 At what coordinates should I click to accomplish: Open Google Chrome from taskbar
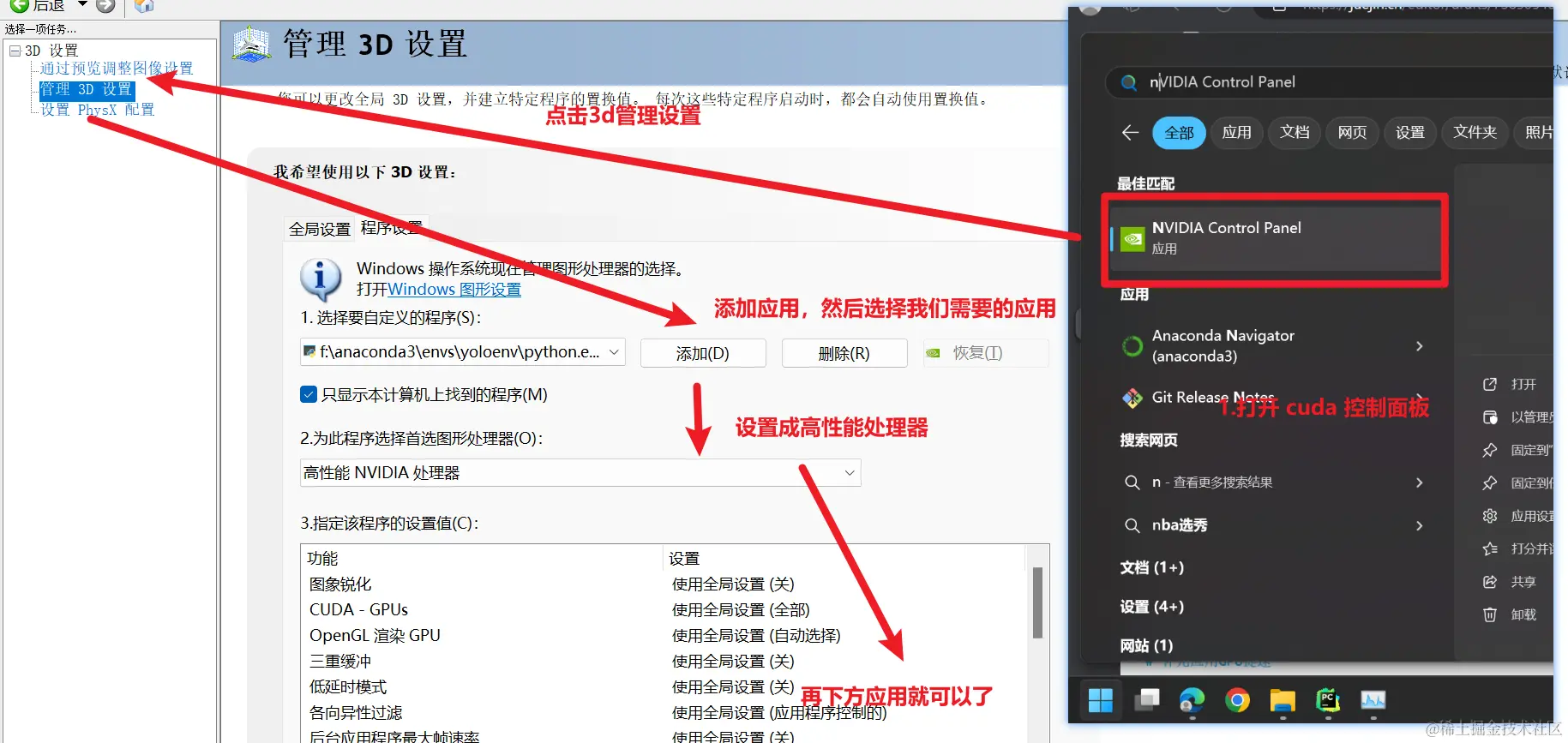click(x=1237, y=700)
